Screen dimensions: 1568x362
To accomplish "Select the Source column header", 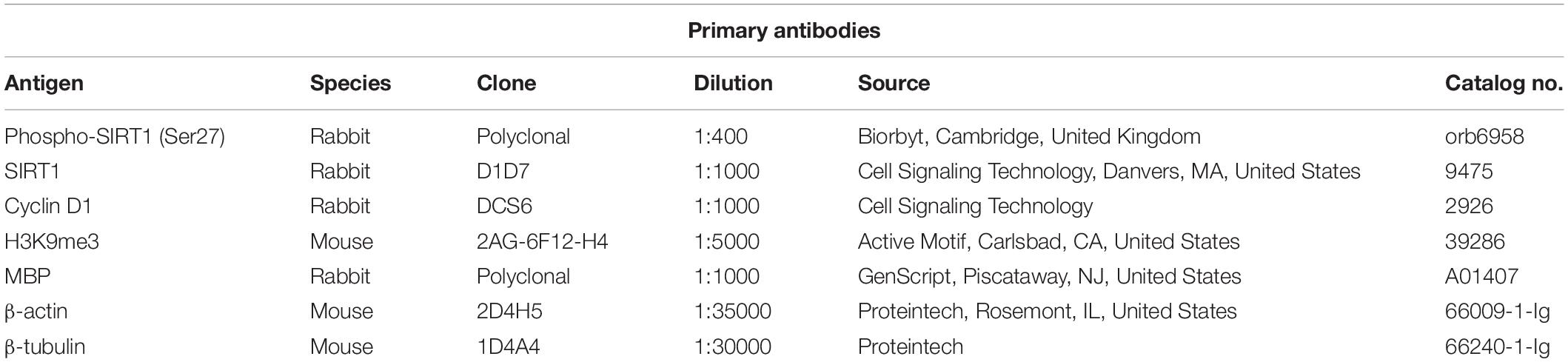I will click(x=894, y=83).
